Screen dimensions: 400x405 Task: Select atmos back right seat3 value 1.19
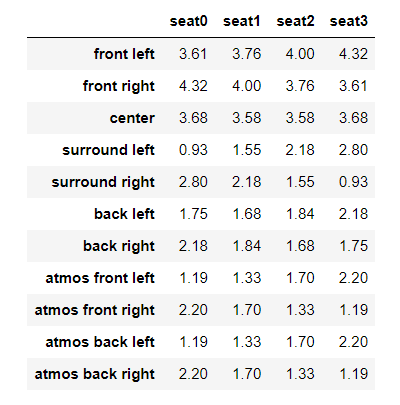point(354,374)
